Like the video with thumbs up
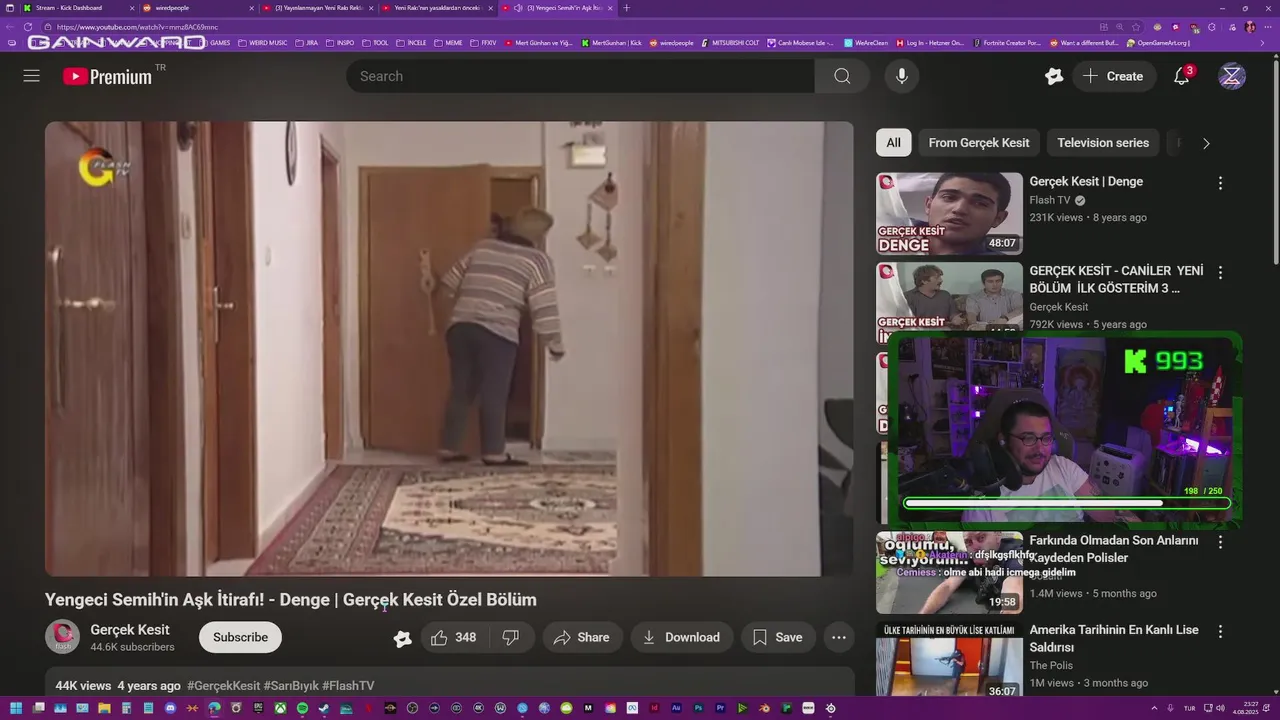1280x720 pixels. (x=453, y=637)
